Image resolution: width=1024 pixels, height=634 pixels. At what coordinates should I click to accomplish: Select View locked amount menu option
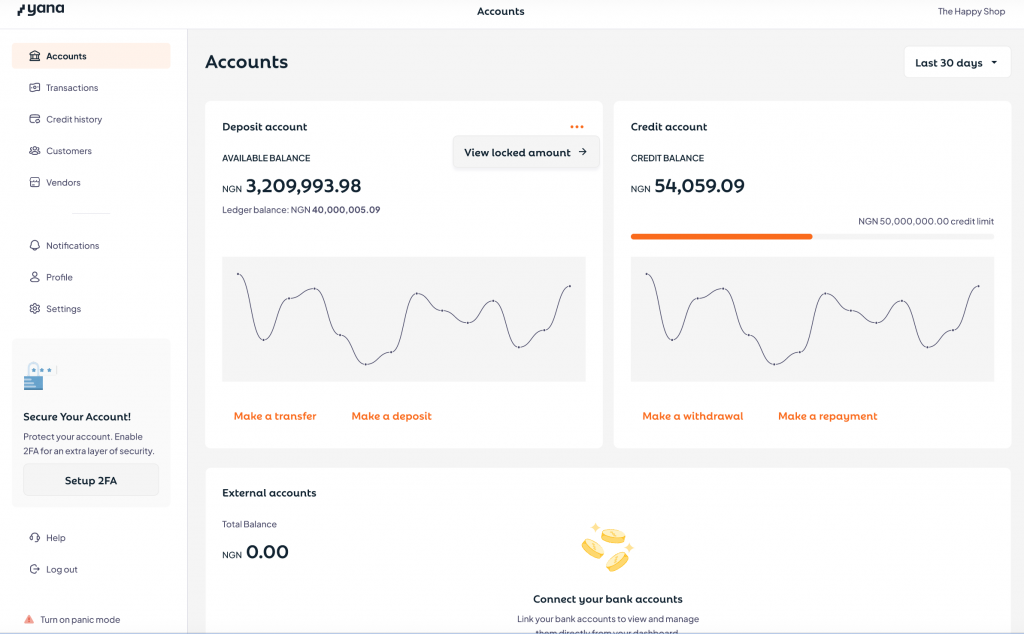pos(525,153)
